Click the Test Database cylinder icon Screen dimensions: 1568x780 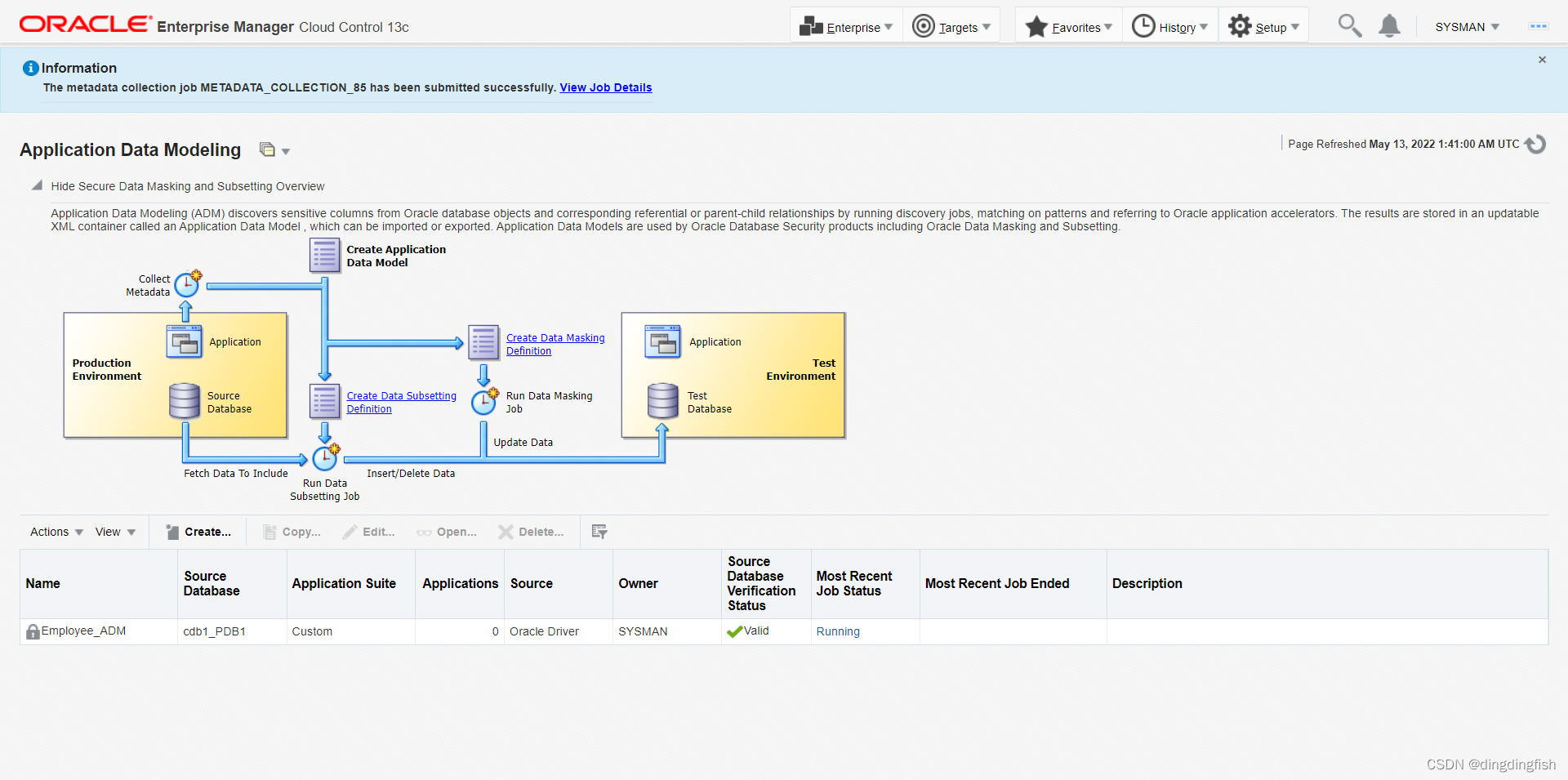[663, 401]
